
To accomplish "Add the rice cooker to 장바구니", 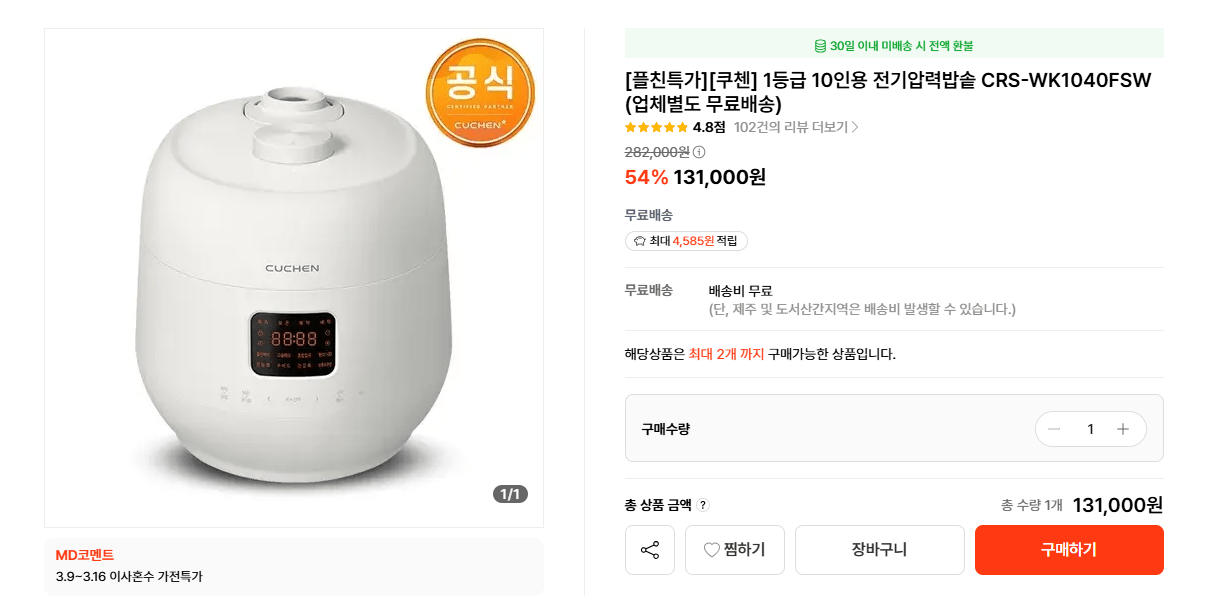I will (x=879, y=550).
